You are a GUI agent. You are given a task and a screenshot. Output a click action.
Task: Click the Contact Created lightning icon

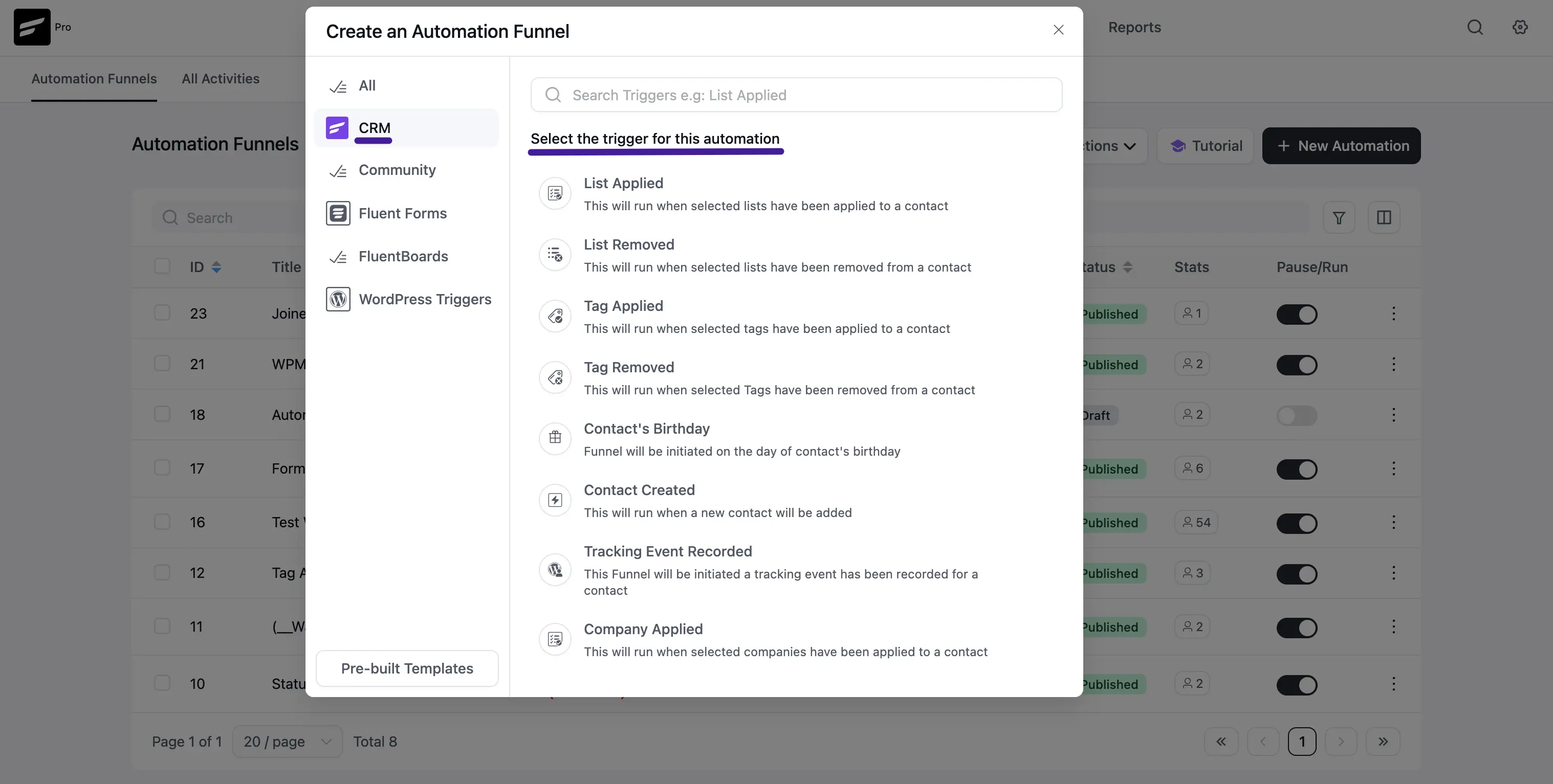555,500
